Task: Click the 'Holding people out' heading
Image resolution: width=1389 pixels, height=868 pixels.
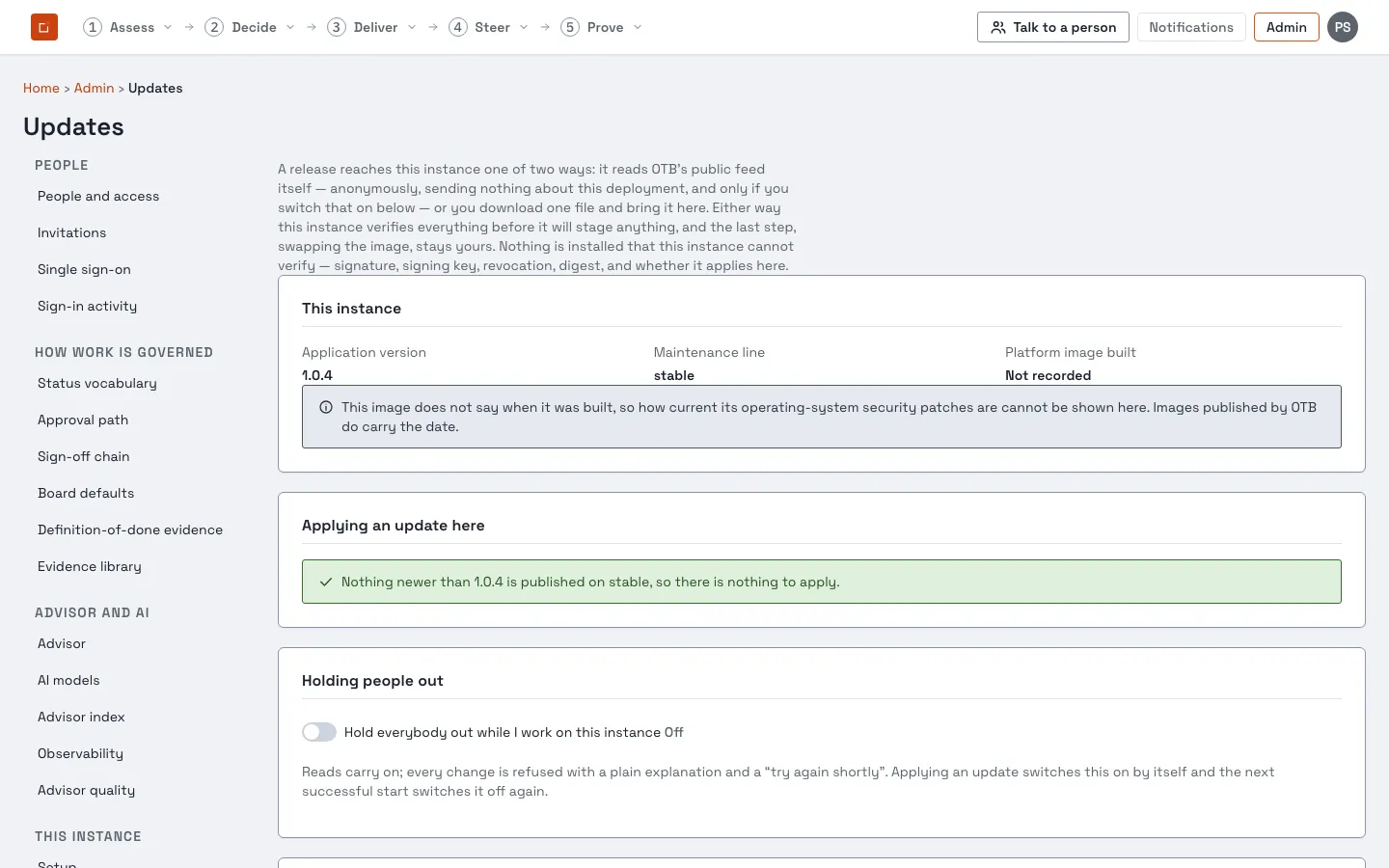Action: pos(372,681)
